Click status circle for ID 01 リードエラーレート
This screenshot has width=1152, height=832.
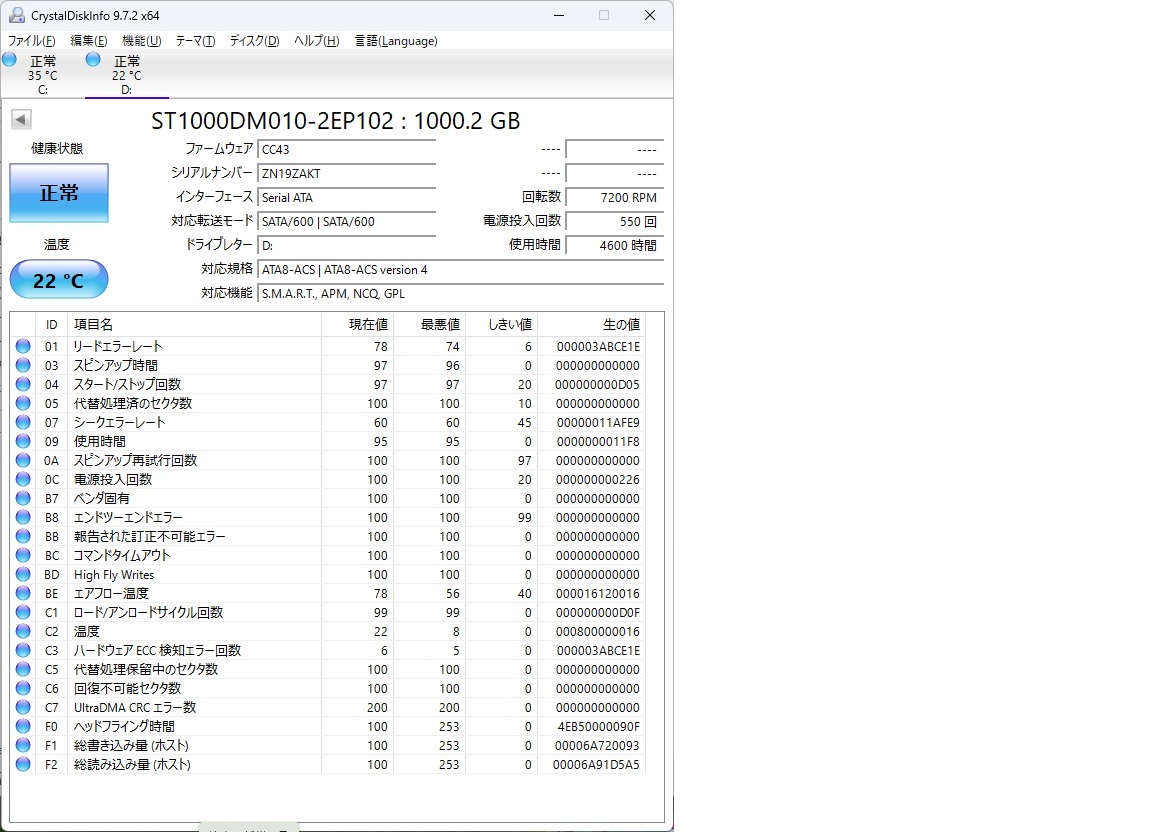tap(24, 346)
